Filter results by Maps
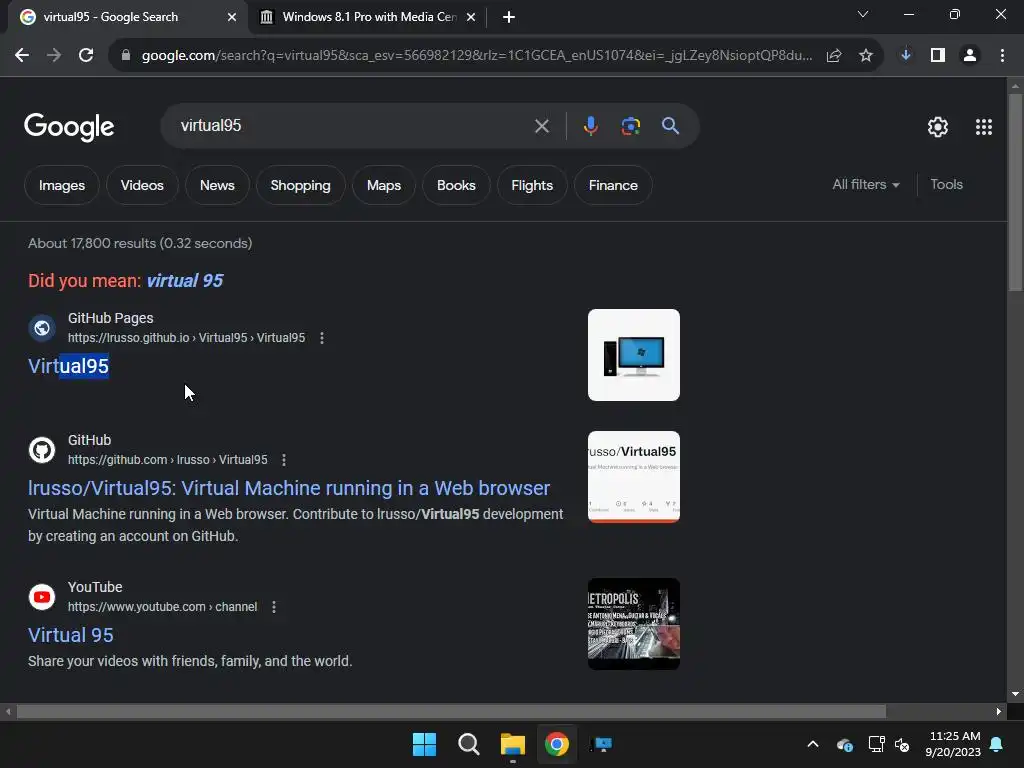The image size is (1024, 768). coord(383,185)
